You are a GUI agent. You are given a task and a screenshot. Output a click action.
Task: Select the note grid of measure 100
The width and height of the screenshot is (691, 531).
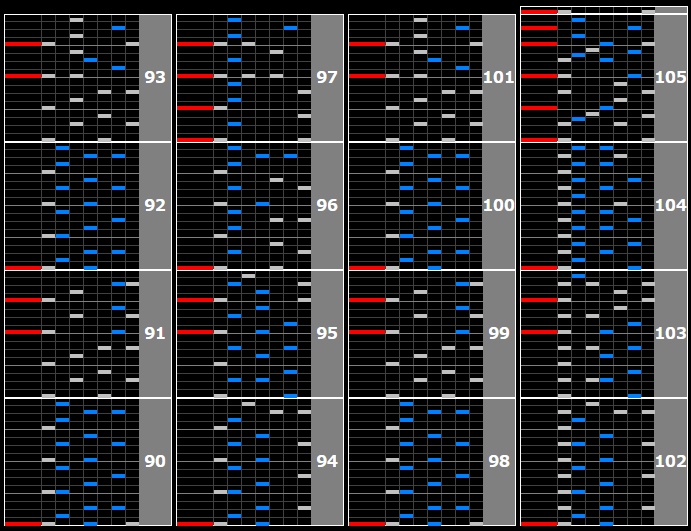click(x=416, y=206)
